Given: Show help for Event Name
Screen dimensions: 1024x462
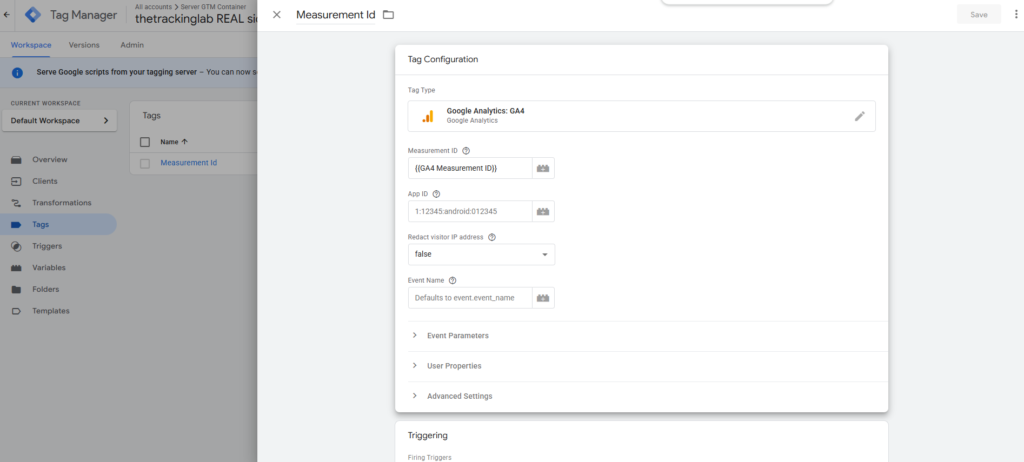Looking at the screenshot, I should (x=452, y=280).
